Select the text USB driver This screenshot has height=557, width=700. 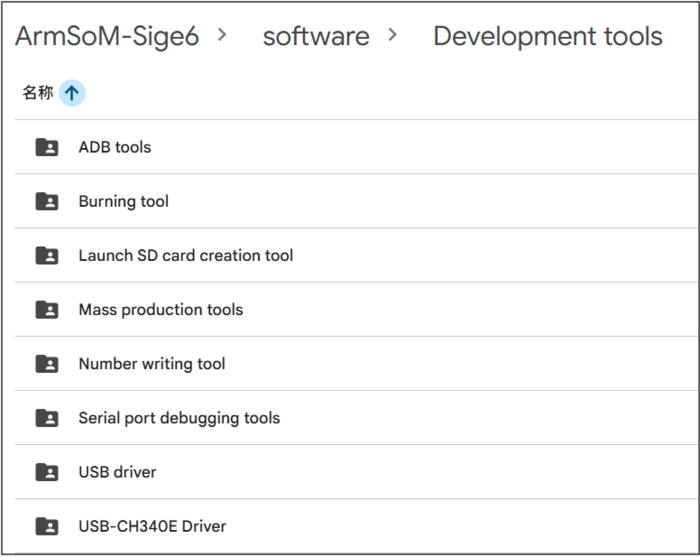click(x=117, y=472)
